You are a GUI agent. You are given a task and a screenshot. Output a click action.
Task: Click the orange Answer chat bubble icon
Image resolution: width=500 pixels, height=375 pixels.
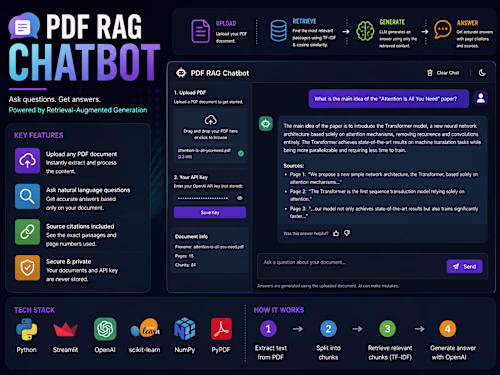(x=443, y=29)
